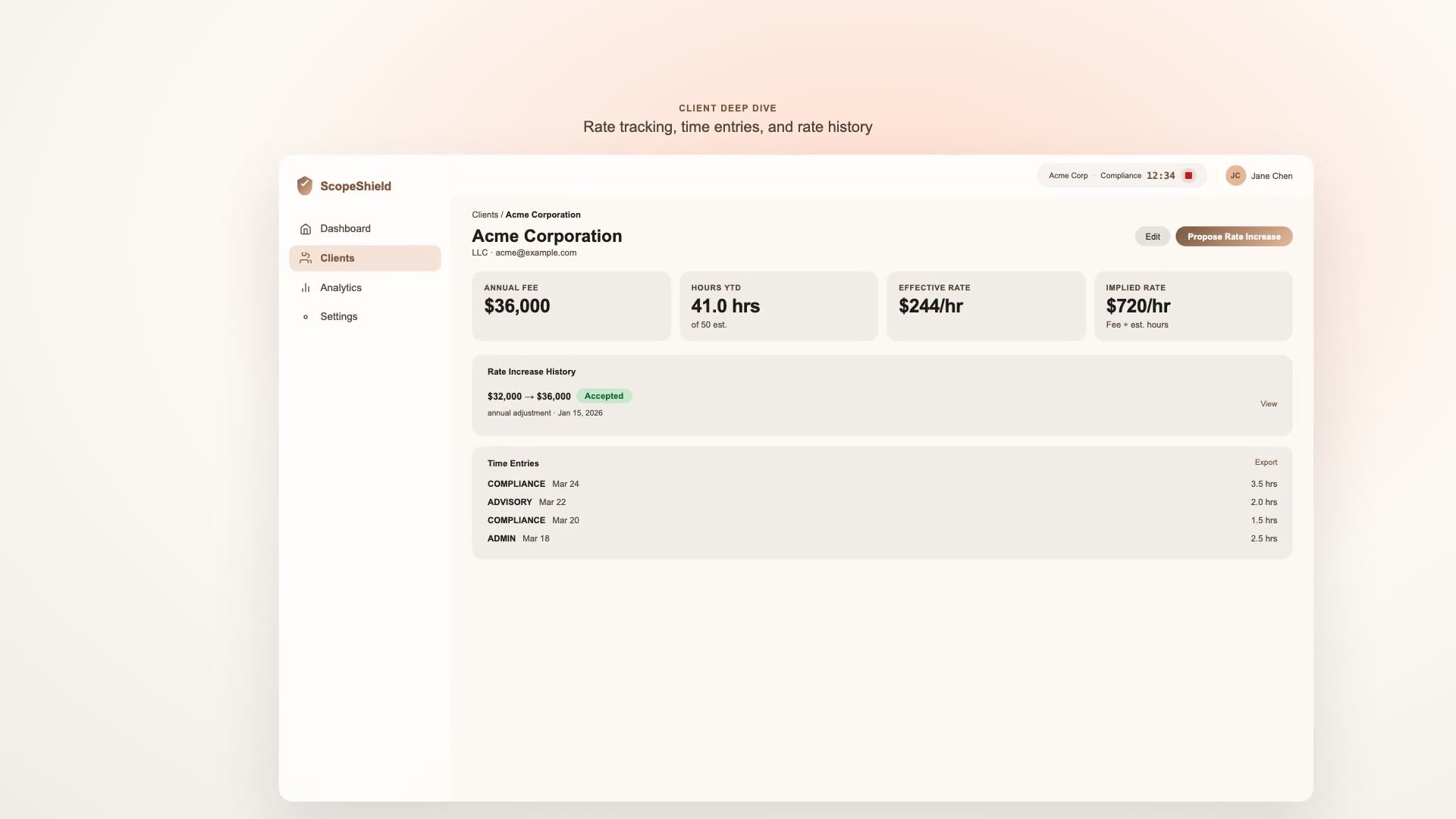
Task: Open the Settings sidebar item
Action: tap(338, 317)
